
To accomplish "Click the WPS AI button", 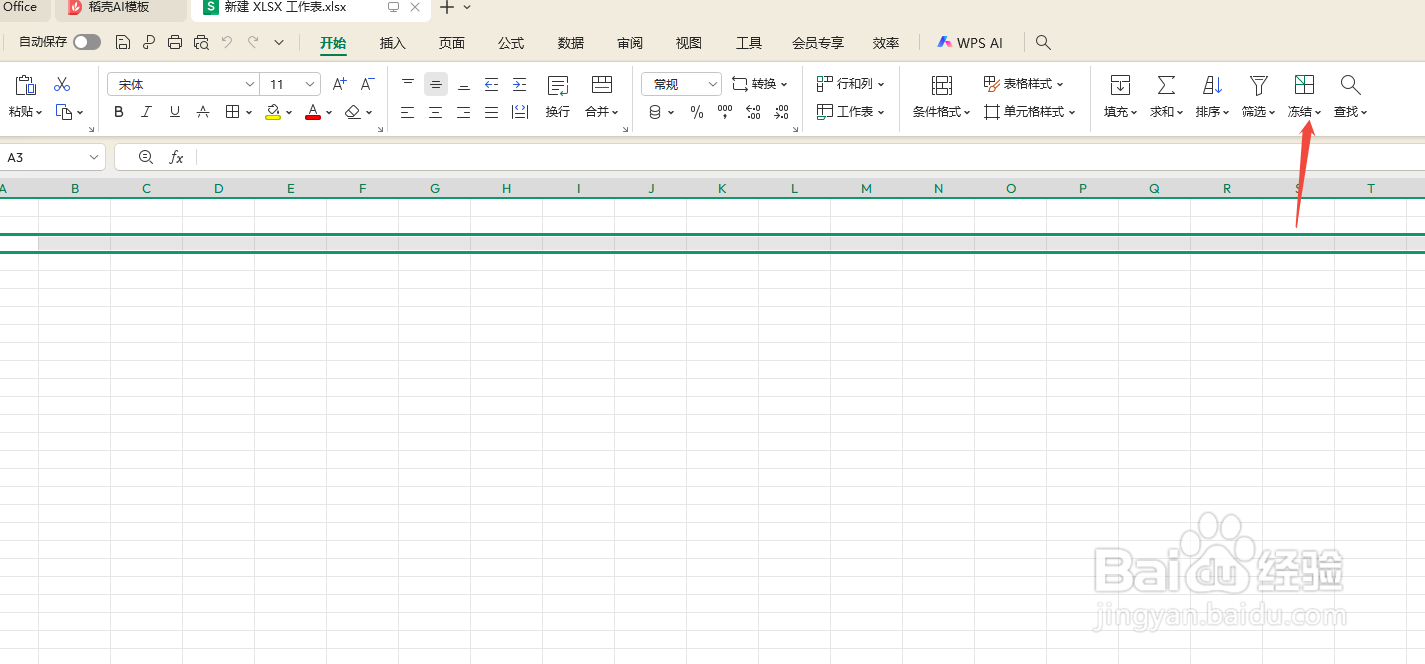I will coord(970,42).
